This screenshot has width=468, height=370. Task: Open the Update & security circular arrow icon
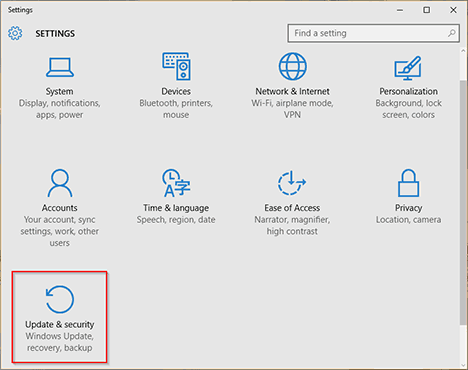pos(60,299)
